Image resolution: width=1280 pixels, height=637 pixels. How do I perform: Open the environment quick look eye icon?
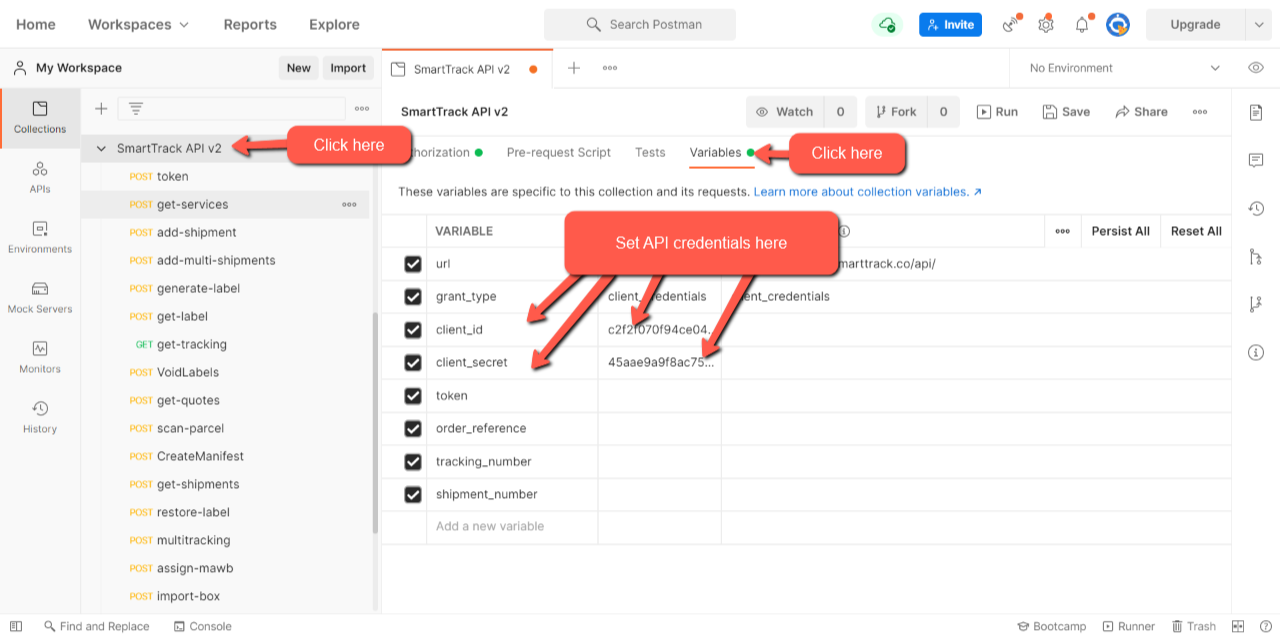1256,68
